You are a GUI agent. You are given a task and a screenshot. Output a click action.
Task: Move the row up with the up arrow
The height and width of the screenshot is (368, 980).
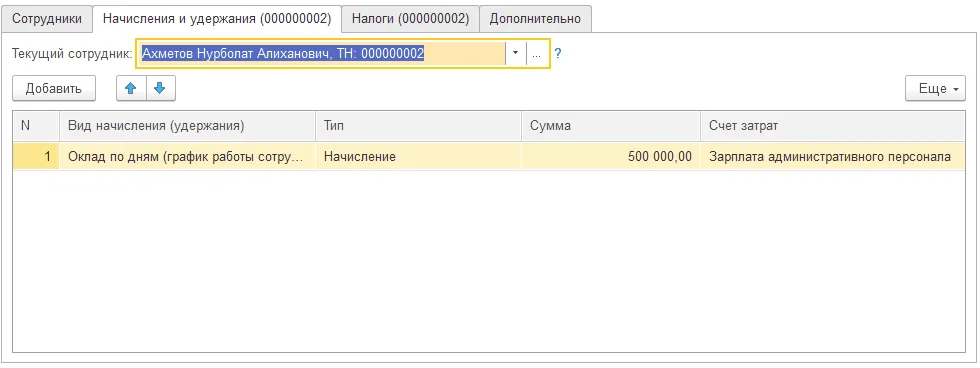[131, 89]
